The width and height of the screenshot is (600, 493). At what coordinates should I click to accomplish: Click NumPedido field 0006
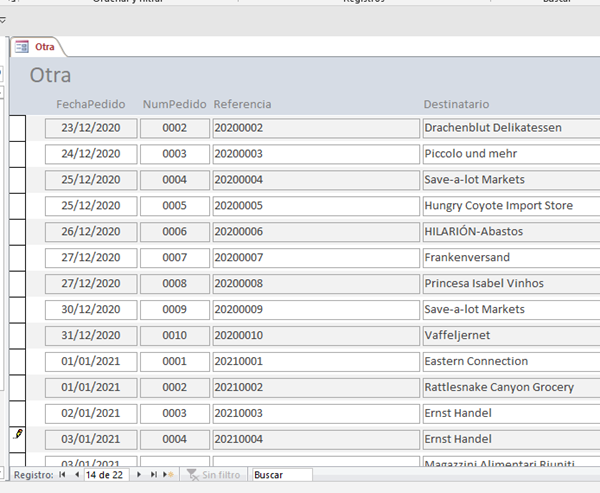[x=175, y=232]
